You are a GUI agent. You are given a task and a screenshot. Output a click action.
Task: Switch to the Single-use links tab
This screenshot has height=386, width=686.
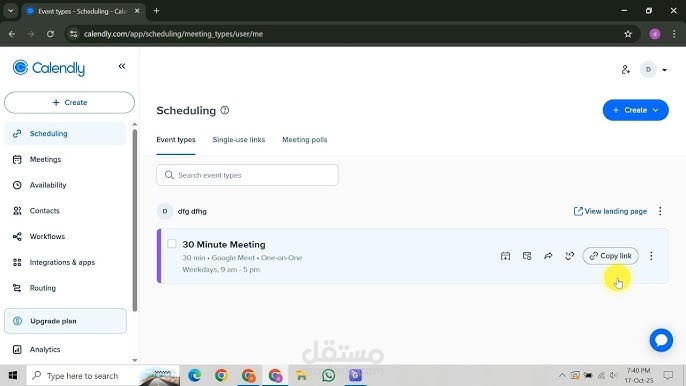pyautogui.click(x=238, y=140)
